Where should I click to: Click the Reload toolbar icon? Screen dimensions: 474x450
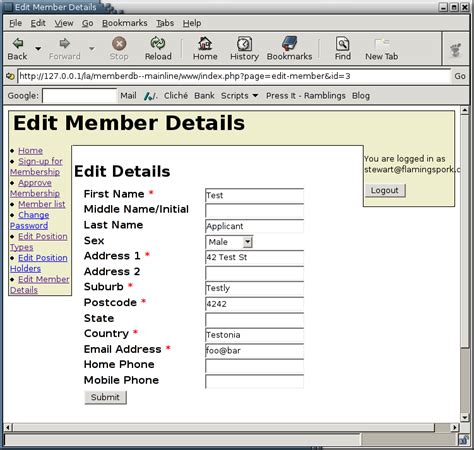click(x=158, y=43)
